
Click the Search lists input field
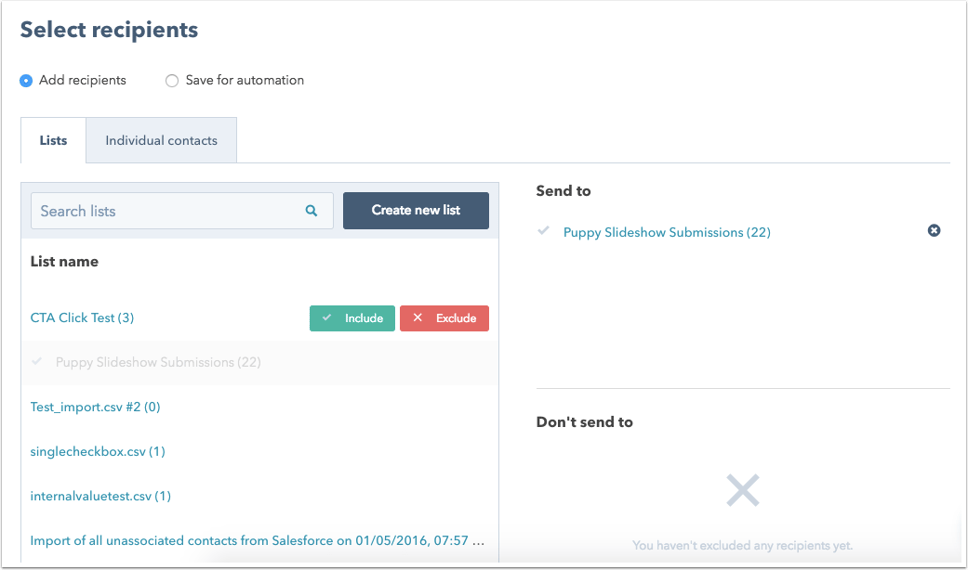point(182,211)
